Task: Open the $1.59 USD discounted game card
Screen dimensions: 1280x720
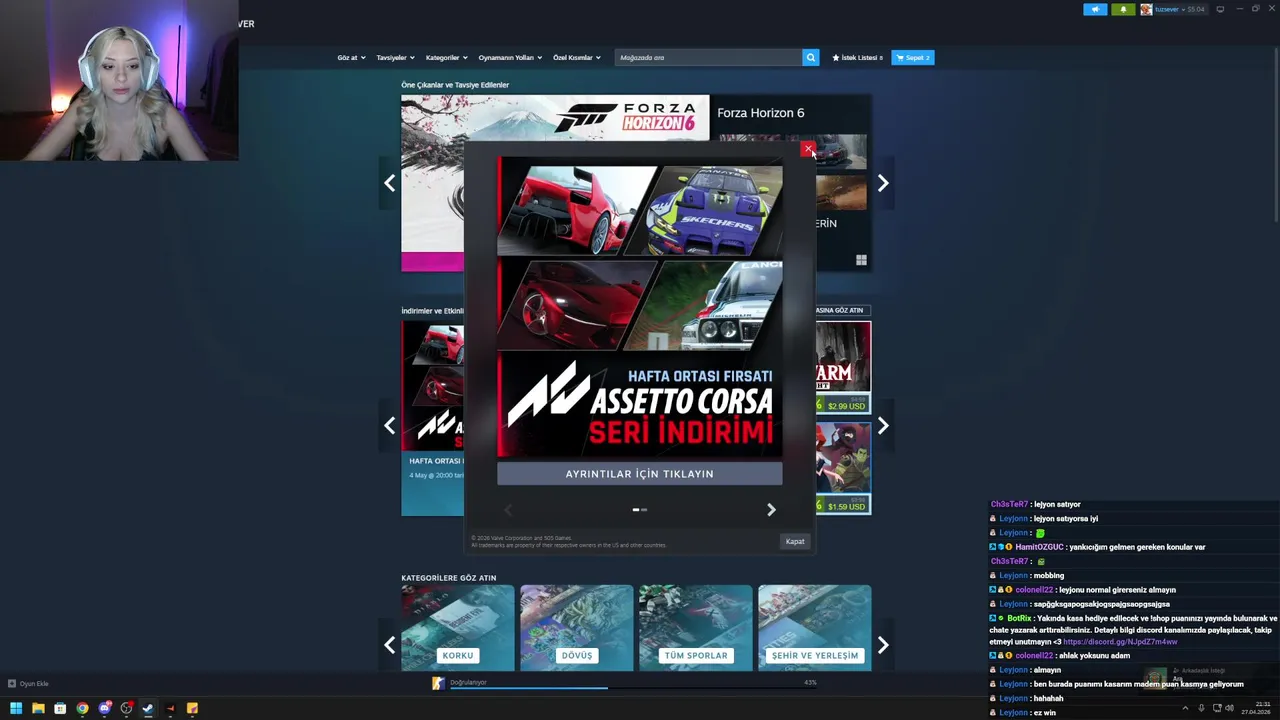Action: coord(843,468)
